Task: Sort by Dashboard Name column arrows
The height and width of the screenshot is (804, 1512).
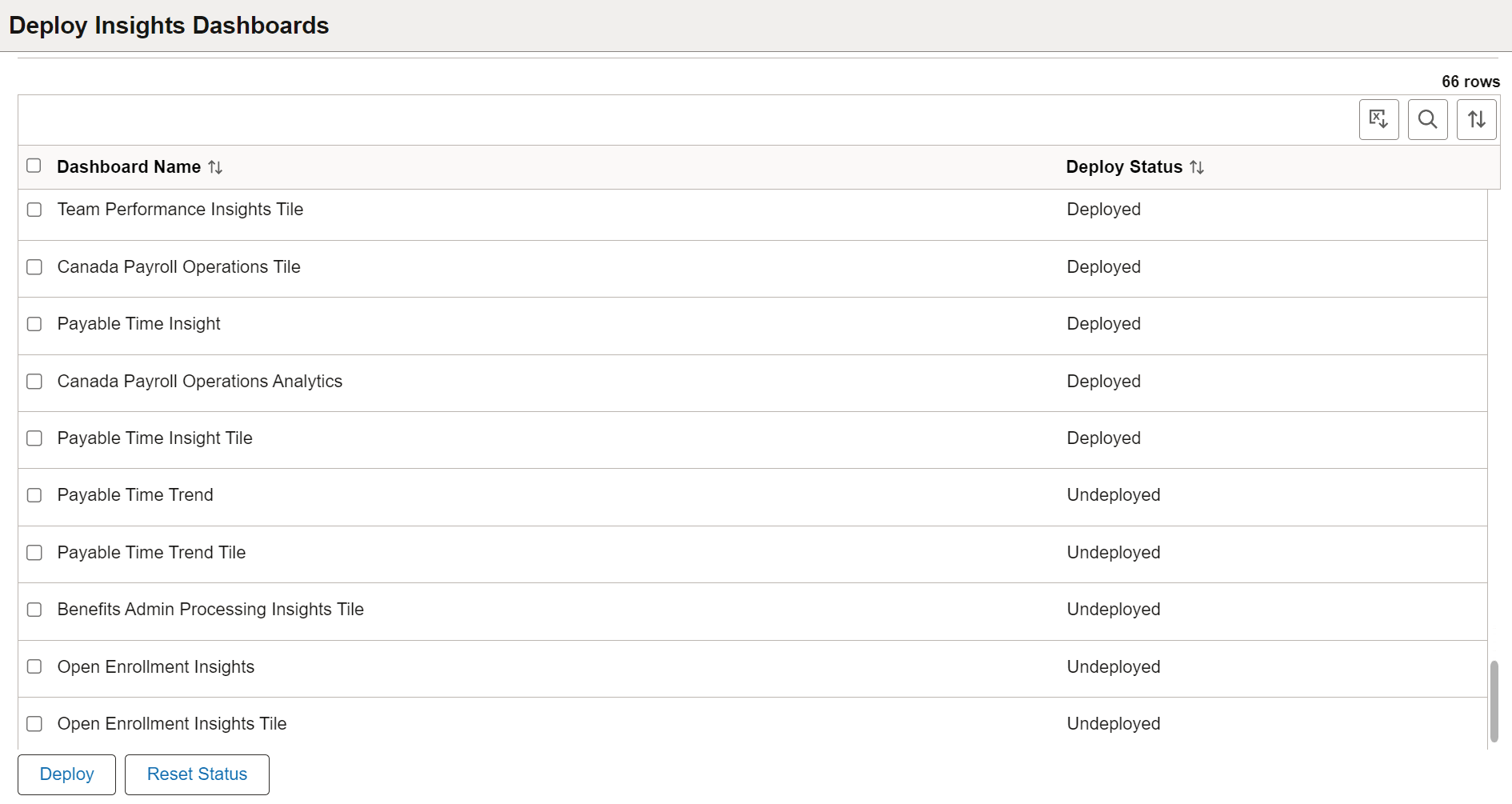Action: pos(215,167)
